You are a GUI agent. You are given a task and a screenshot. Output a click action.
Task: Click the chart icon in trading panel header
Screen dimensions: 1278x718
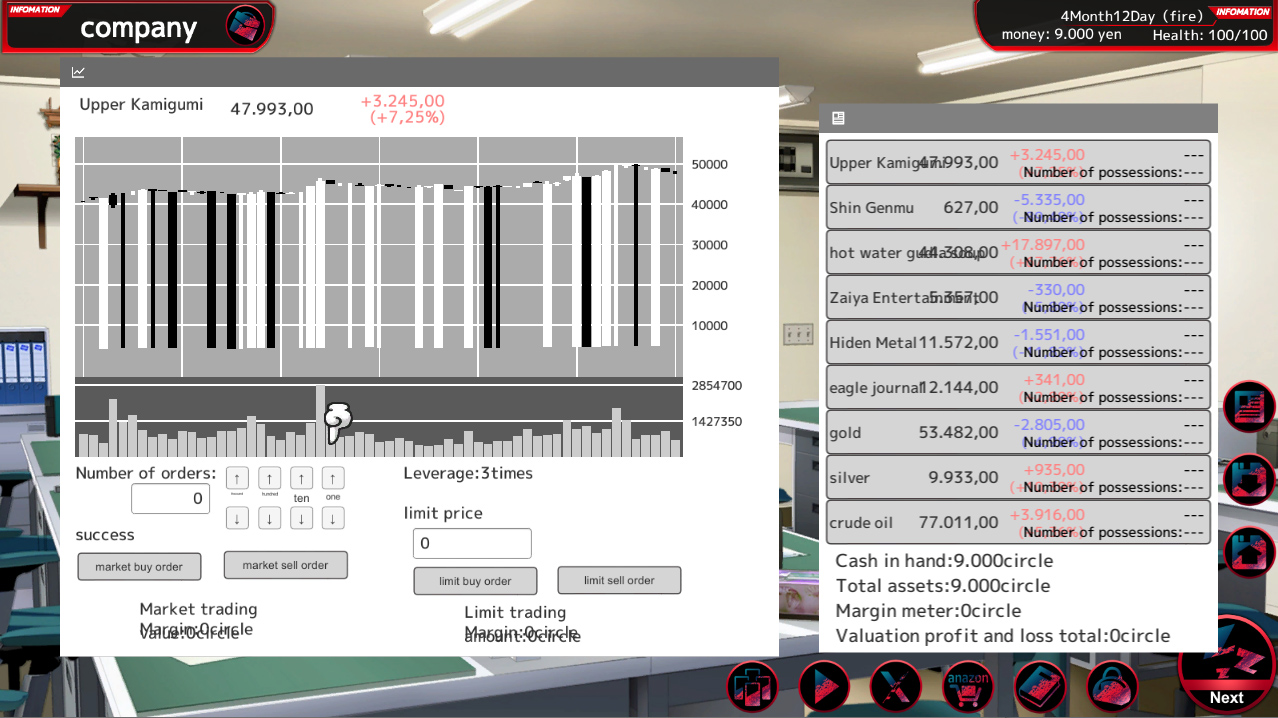[x=79, y=72]
